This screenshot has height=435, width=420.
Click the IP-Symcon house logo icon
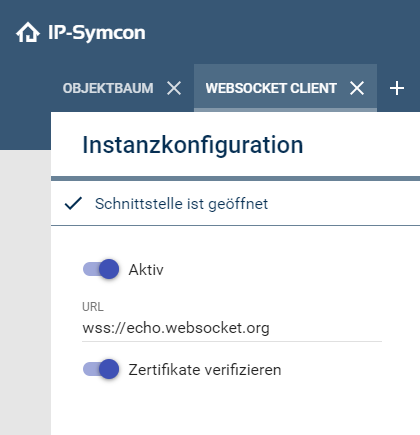[x=28, y=32]
